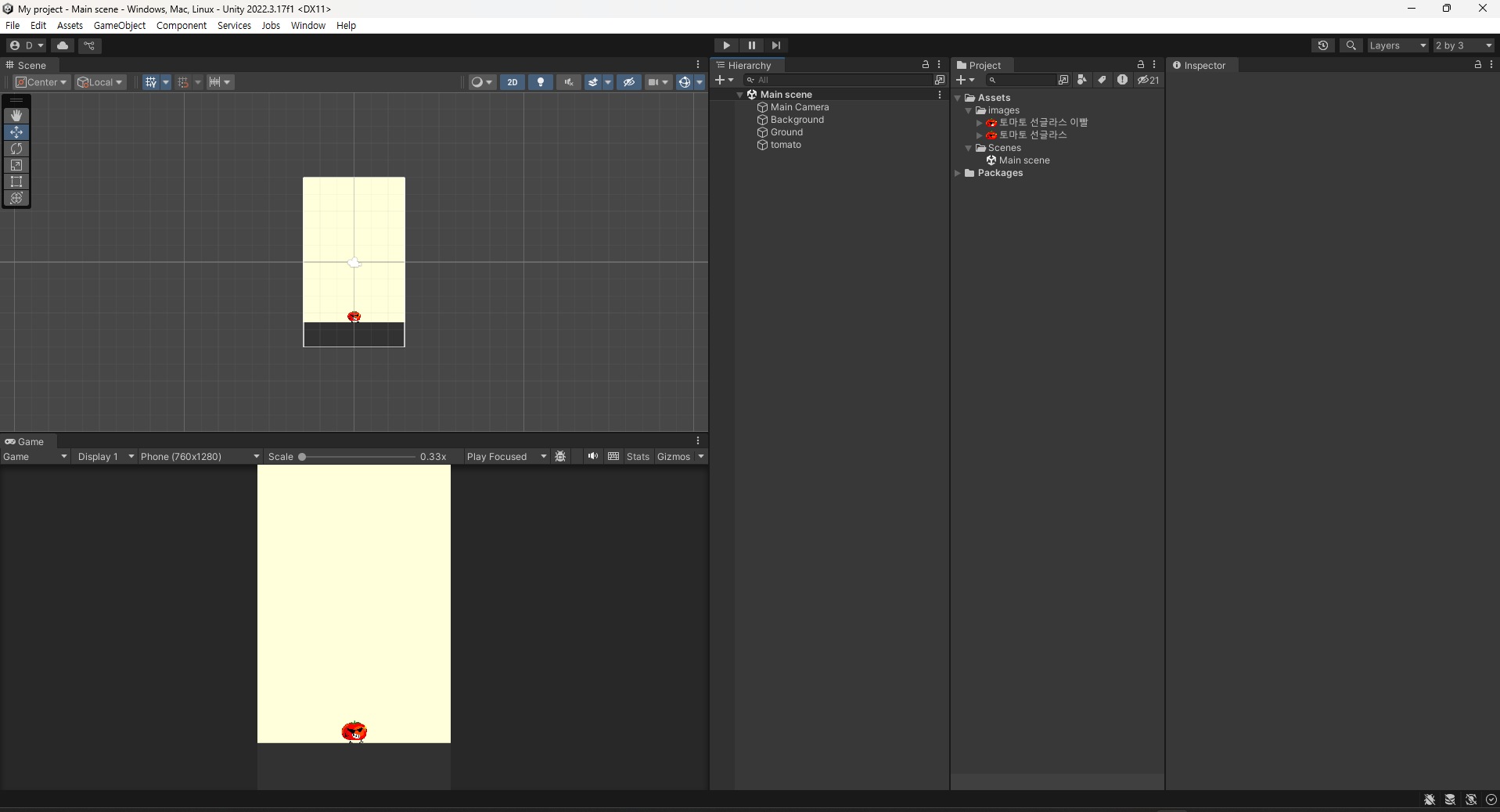Open the Layers dropdown
This screenshot has height=812, width=1500.
(1397, 45)
